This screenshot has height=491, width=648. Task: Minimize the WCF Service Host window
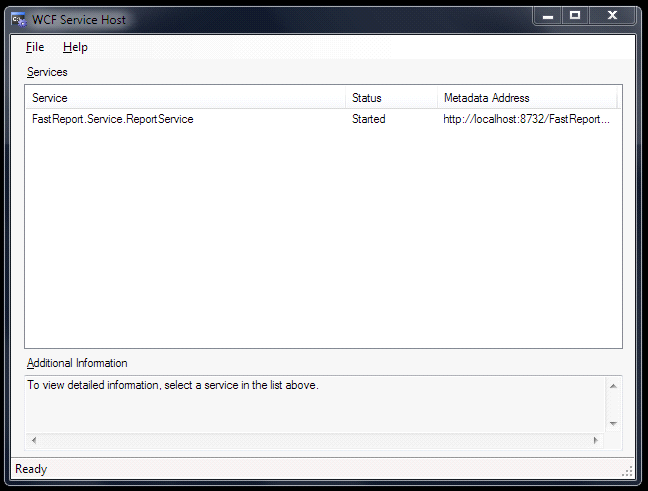pyautogui.click(x=548, y=17)
